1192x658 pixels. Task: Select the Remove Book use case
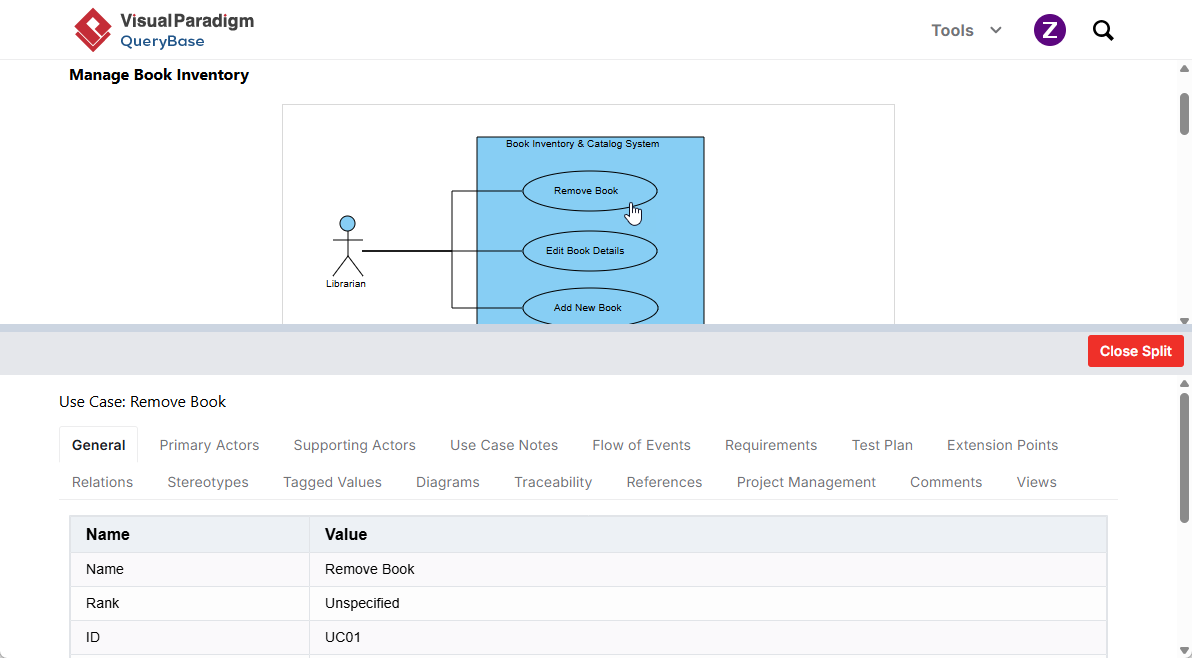click(x=590, y=191)
